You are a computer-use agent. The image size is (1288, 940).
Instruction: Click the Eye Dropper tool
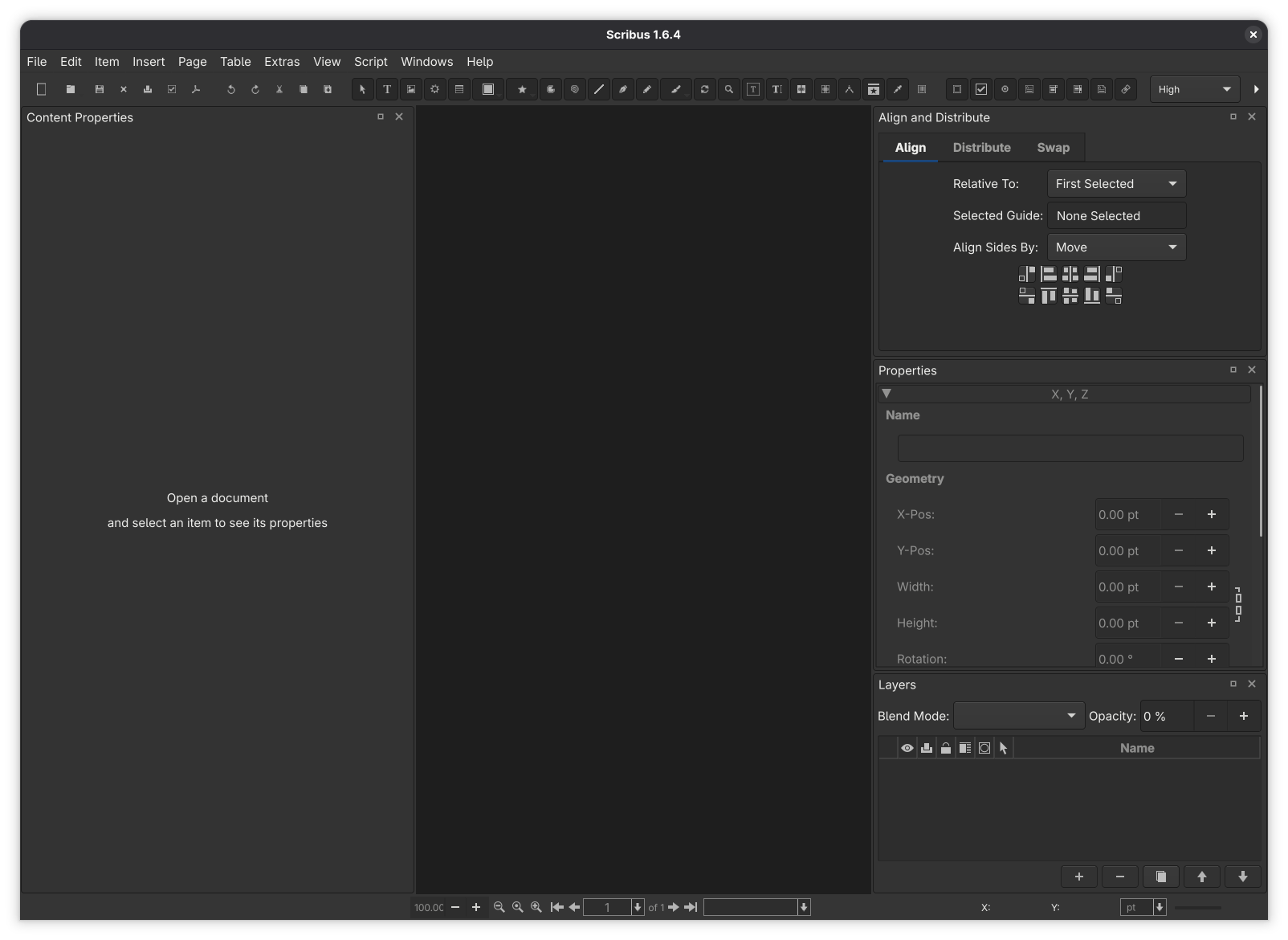pos(898,89)
